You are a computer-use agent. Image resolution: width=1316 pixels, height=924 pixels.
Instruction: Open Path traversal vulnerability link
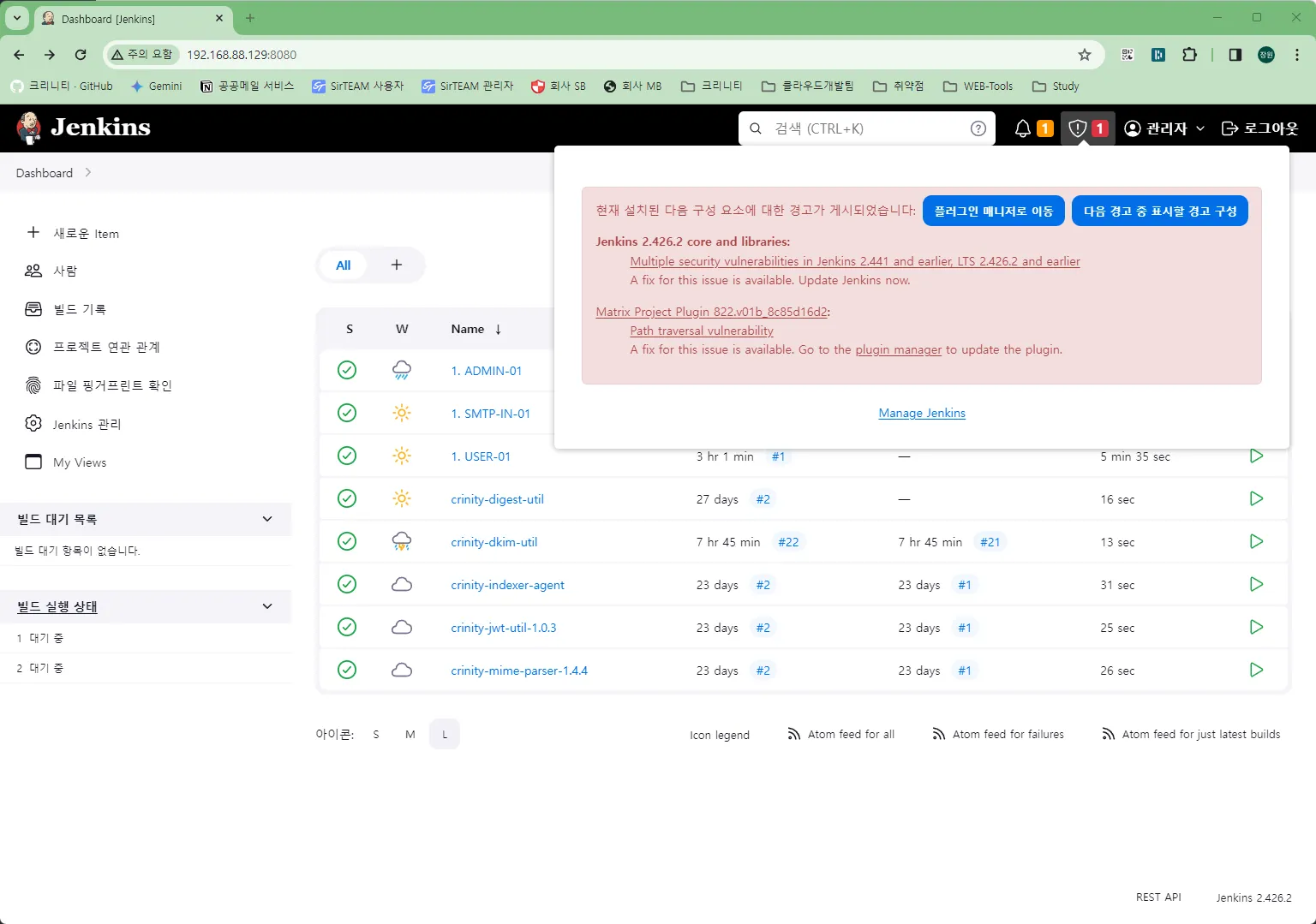point(702,331)
